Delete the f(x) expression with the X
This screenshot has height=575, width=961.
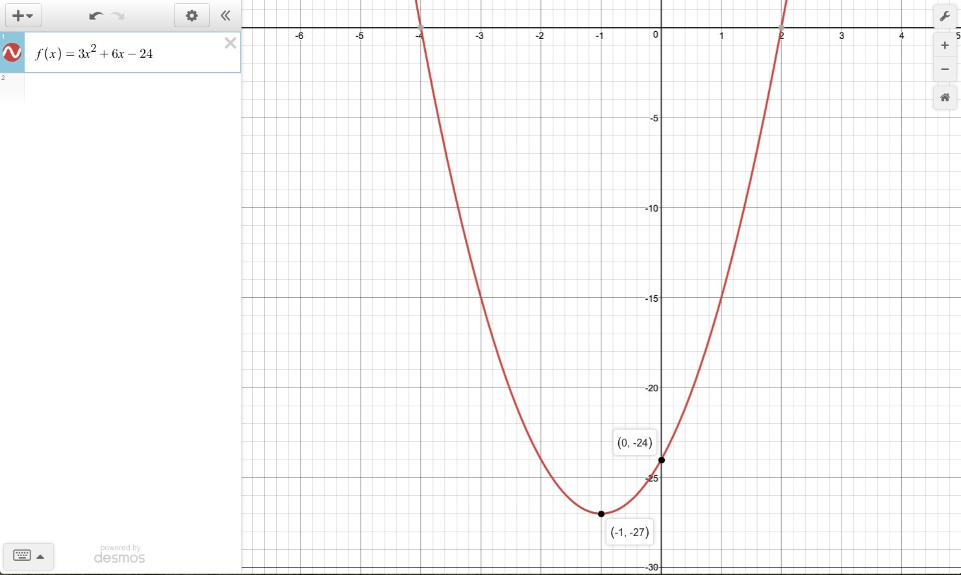click(230, 43)
